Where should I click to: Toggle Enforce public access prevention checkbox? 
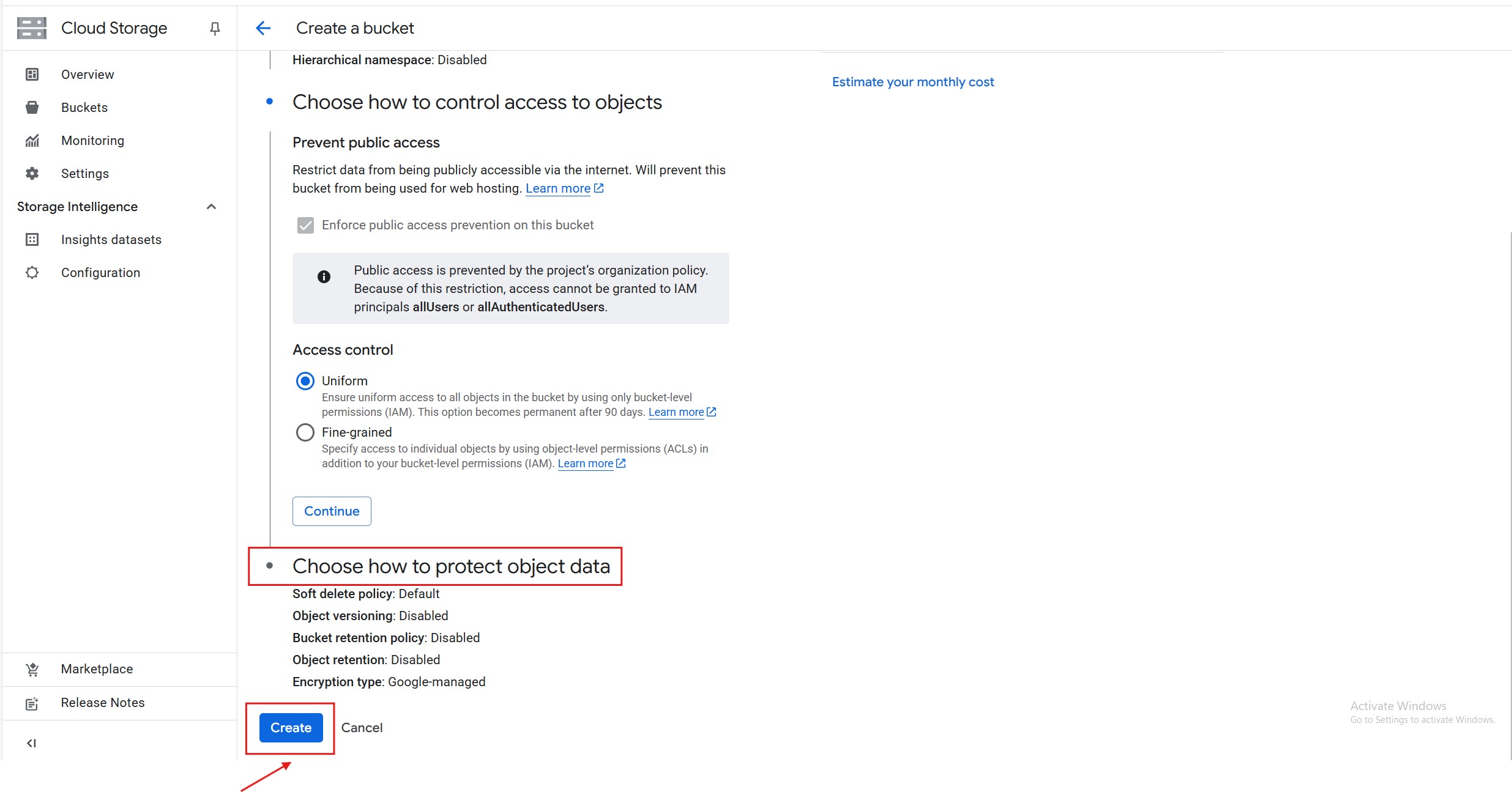[x=305, y=225]
